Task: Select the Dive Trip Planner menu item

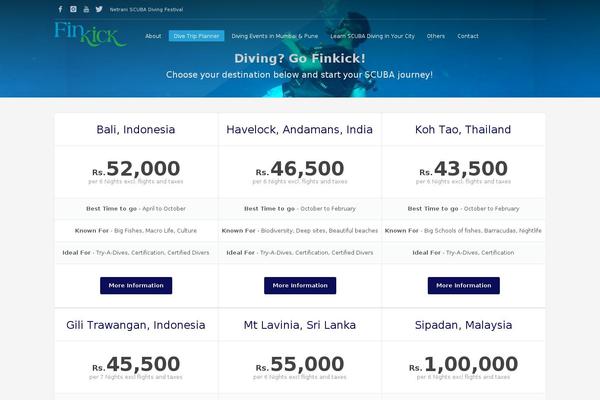Action: (x=196, y=36)
